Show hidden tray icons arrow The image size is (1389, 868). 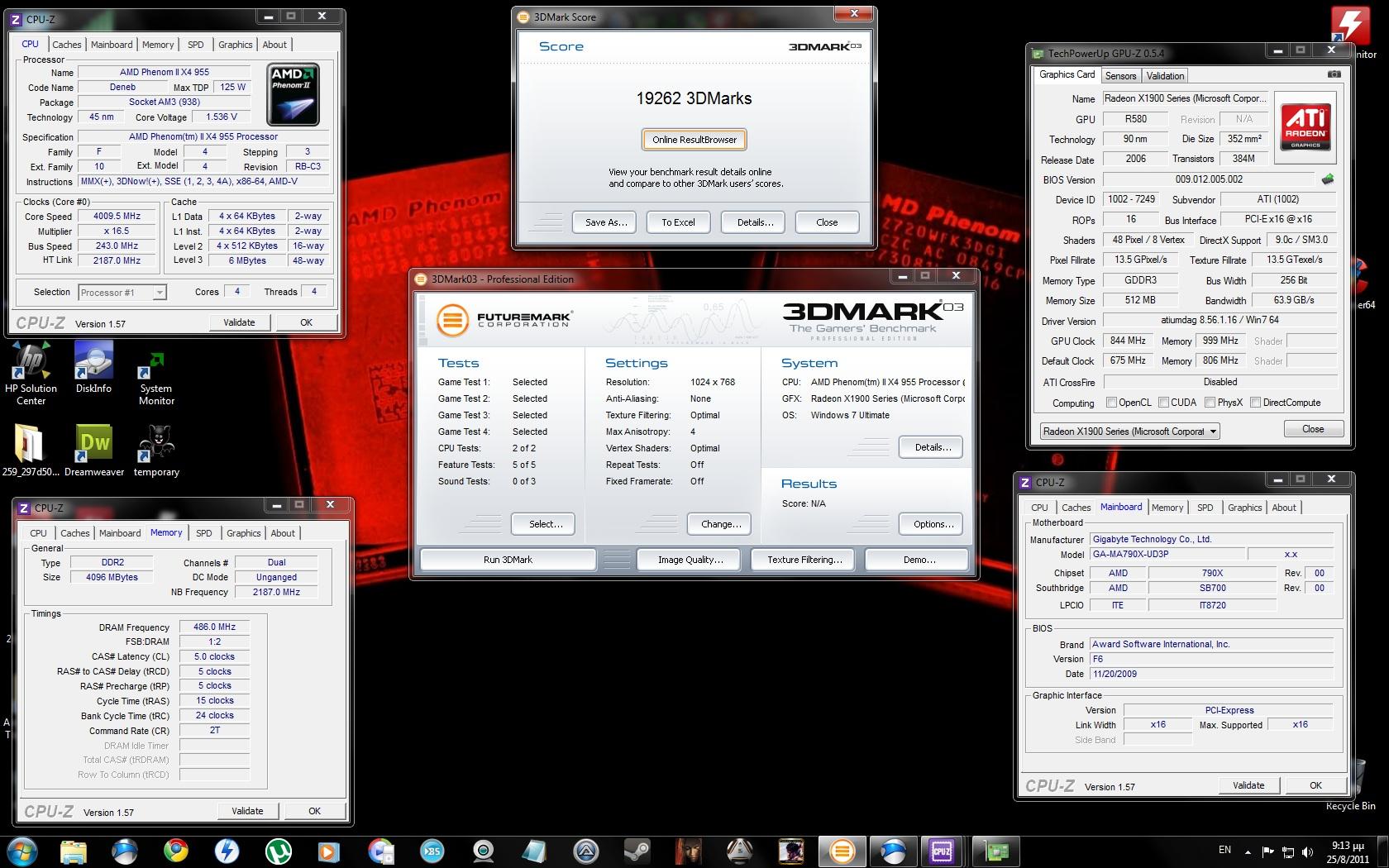1248,851
